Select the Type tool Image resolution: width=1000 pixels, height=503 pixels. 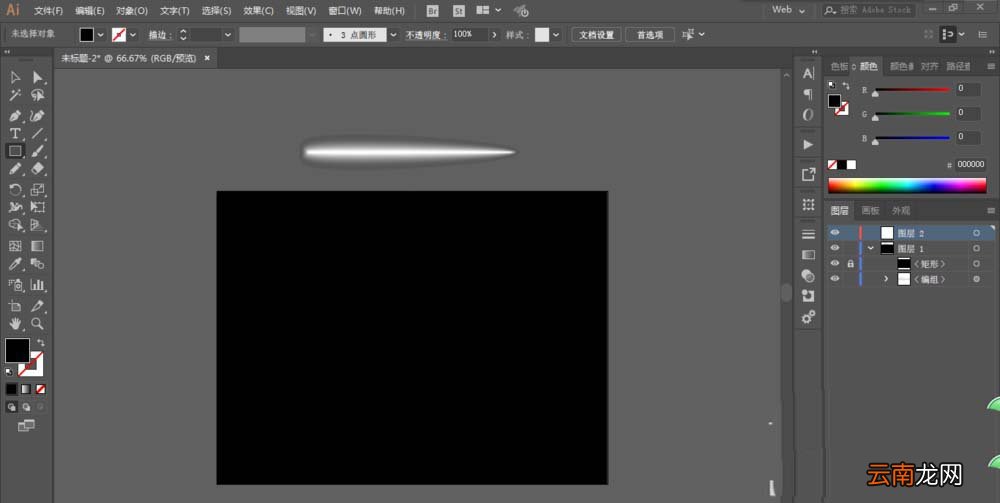point(15,134)
